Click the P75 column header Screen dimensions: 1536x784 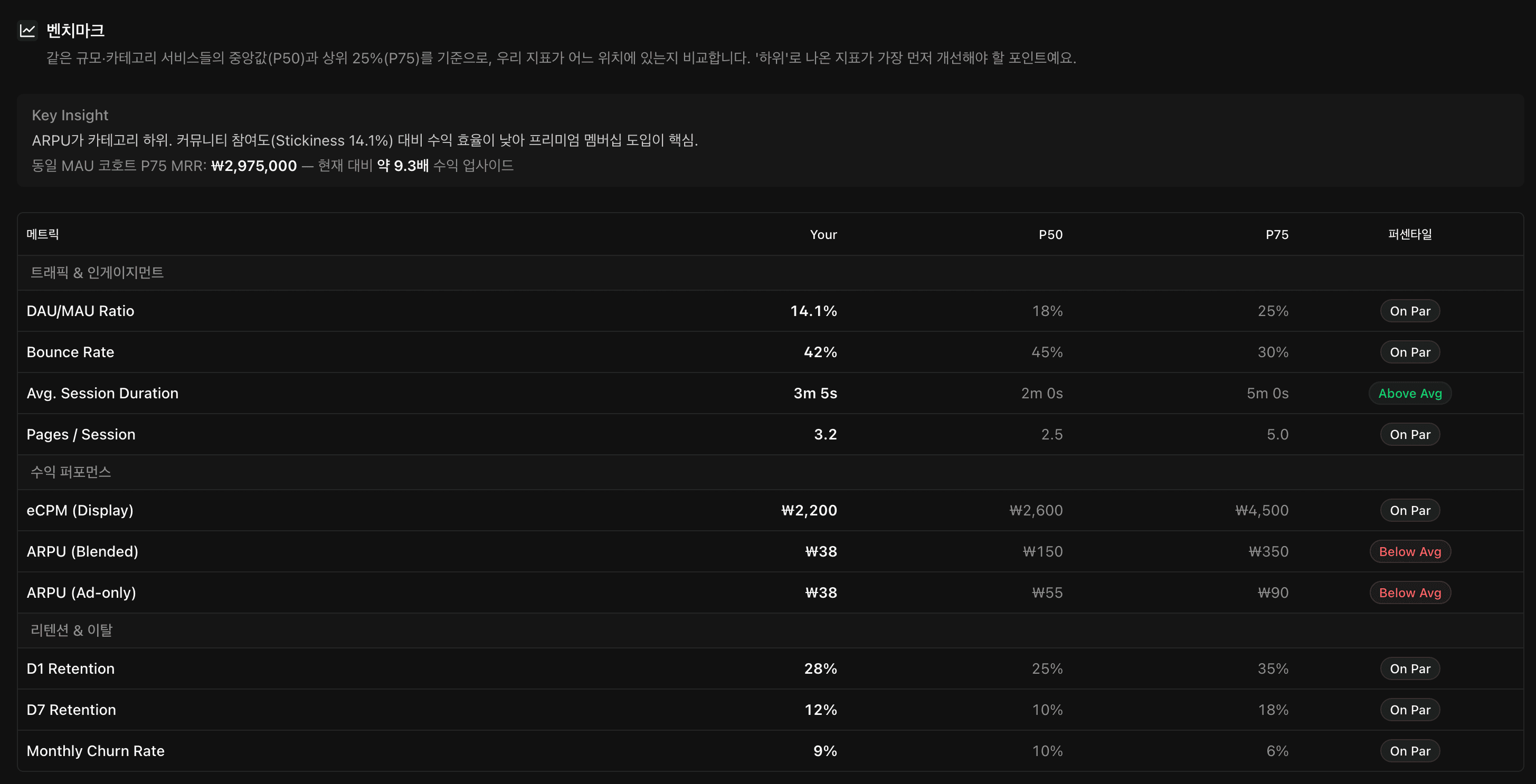coord(1277,235)
